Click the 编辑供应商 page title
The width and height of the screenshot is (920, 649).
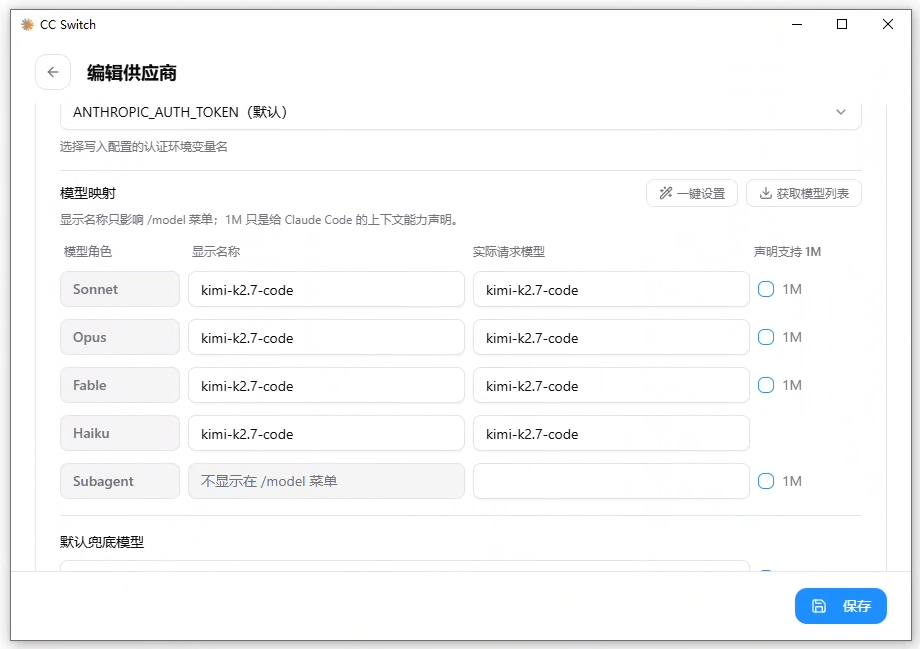132,73
